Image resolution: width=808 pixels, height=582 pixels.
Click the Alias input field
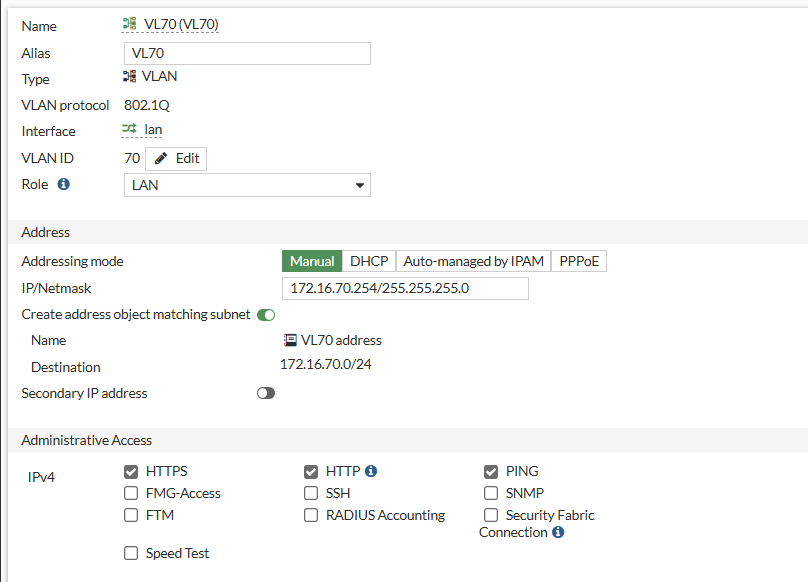247,54
